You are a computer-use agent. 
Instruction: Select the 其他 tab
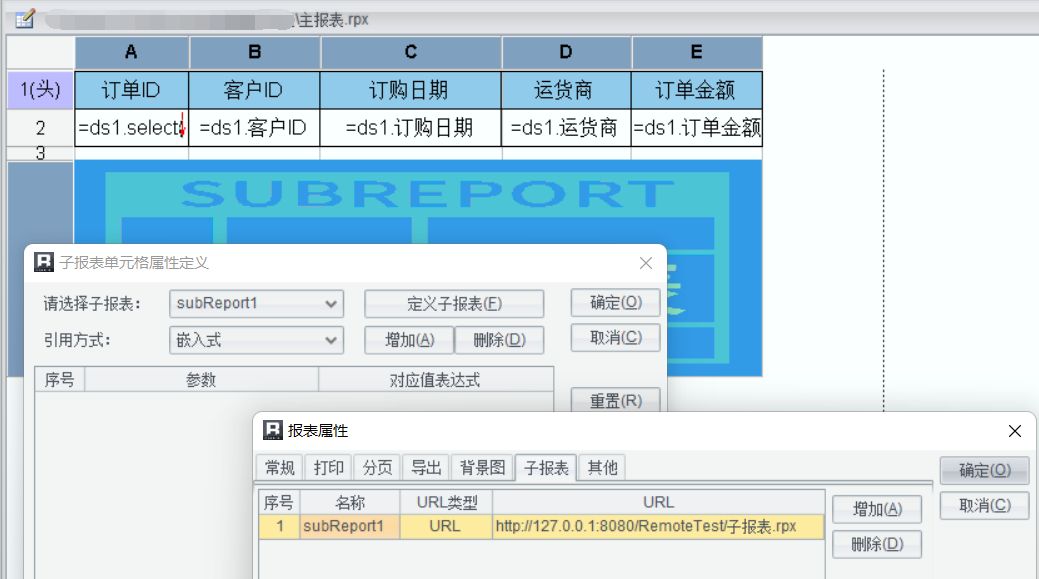pos(602,467)
